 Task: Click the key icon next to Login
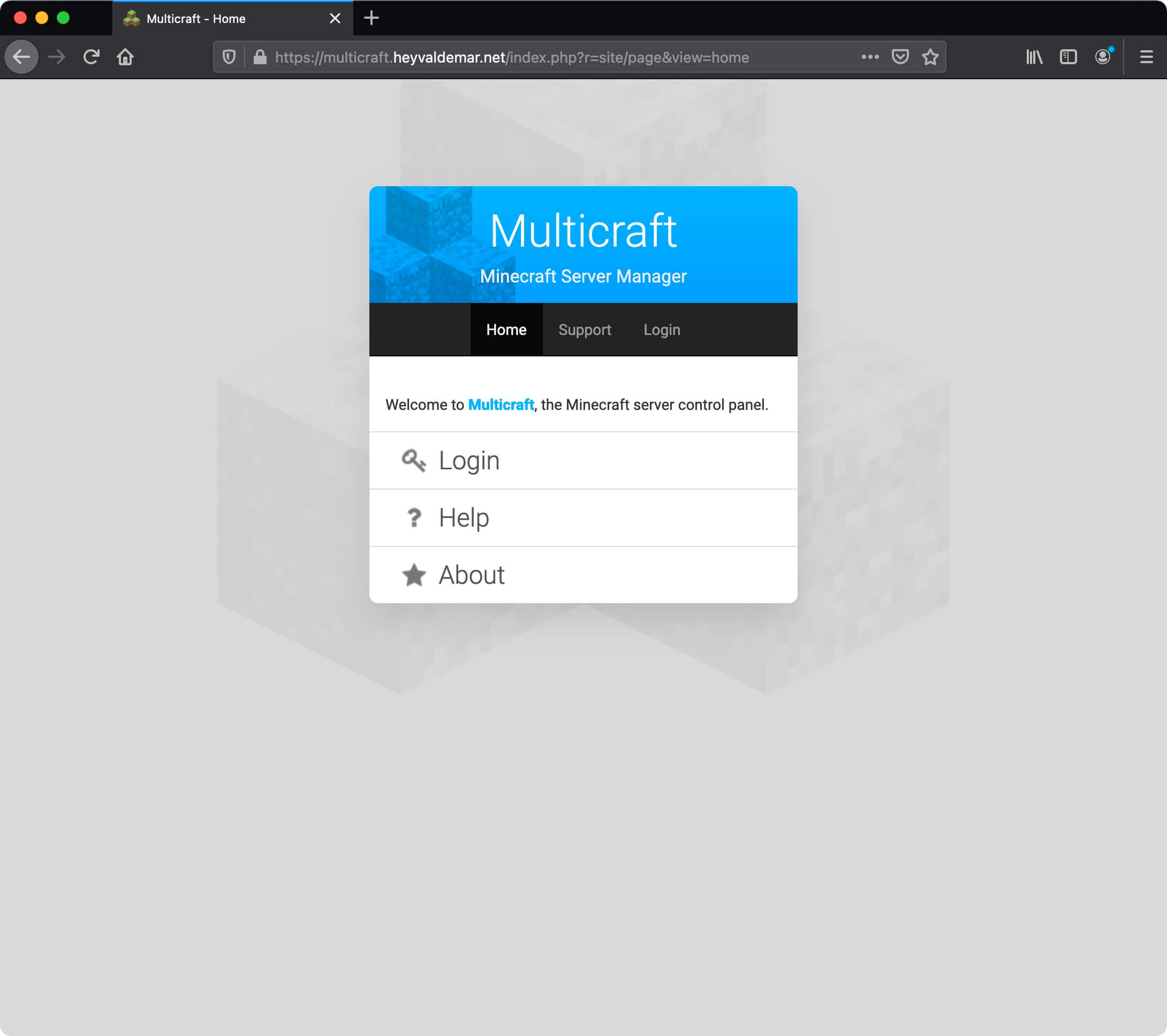[x=413, y=460]
